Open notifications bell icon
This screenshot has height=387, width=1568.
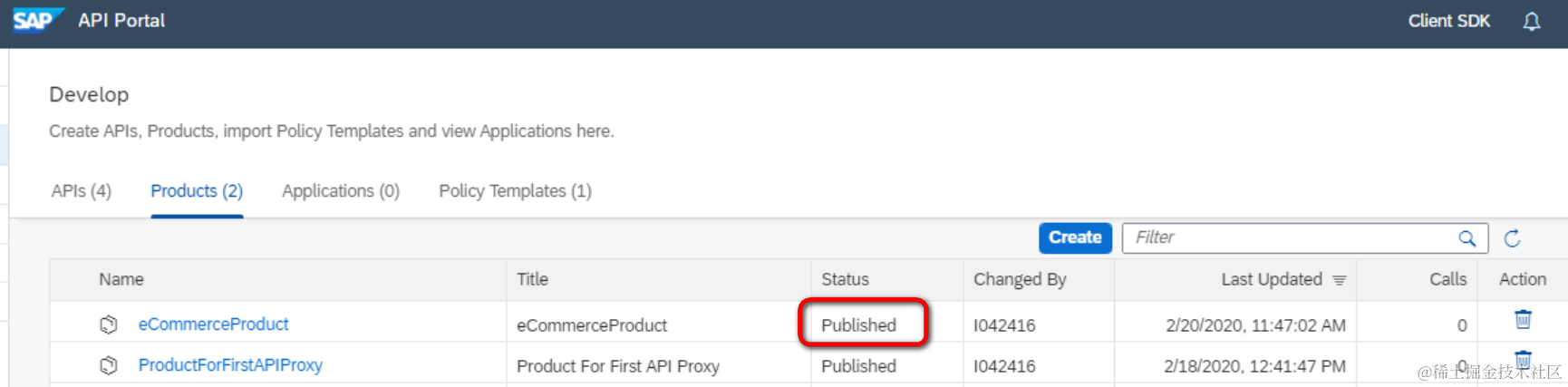(1531, 21)
